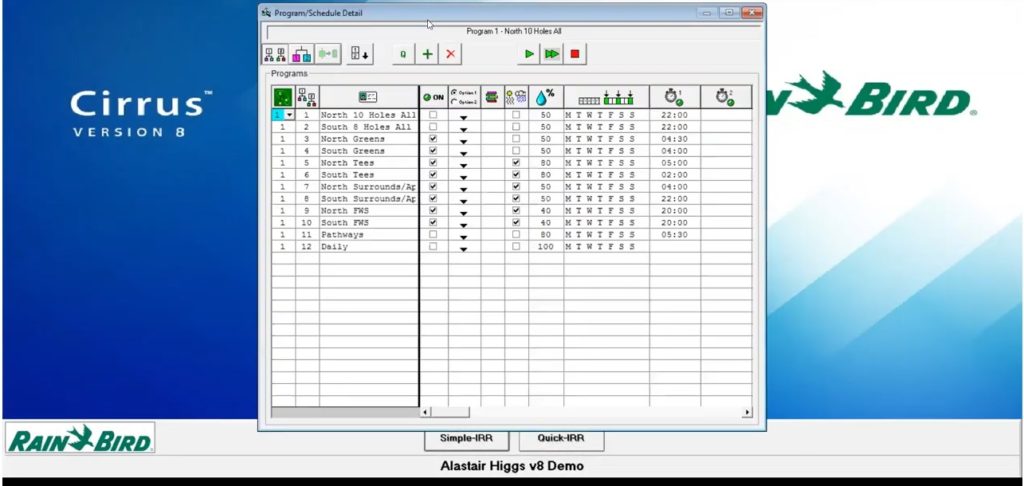The width and height of the screenshot is (1024, 486).
Task: Click the sort order down-arrow icon
Action: 360,54
